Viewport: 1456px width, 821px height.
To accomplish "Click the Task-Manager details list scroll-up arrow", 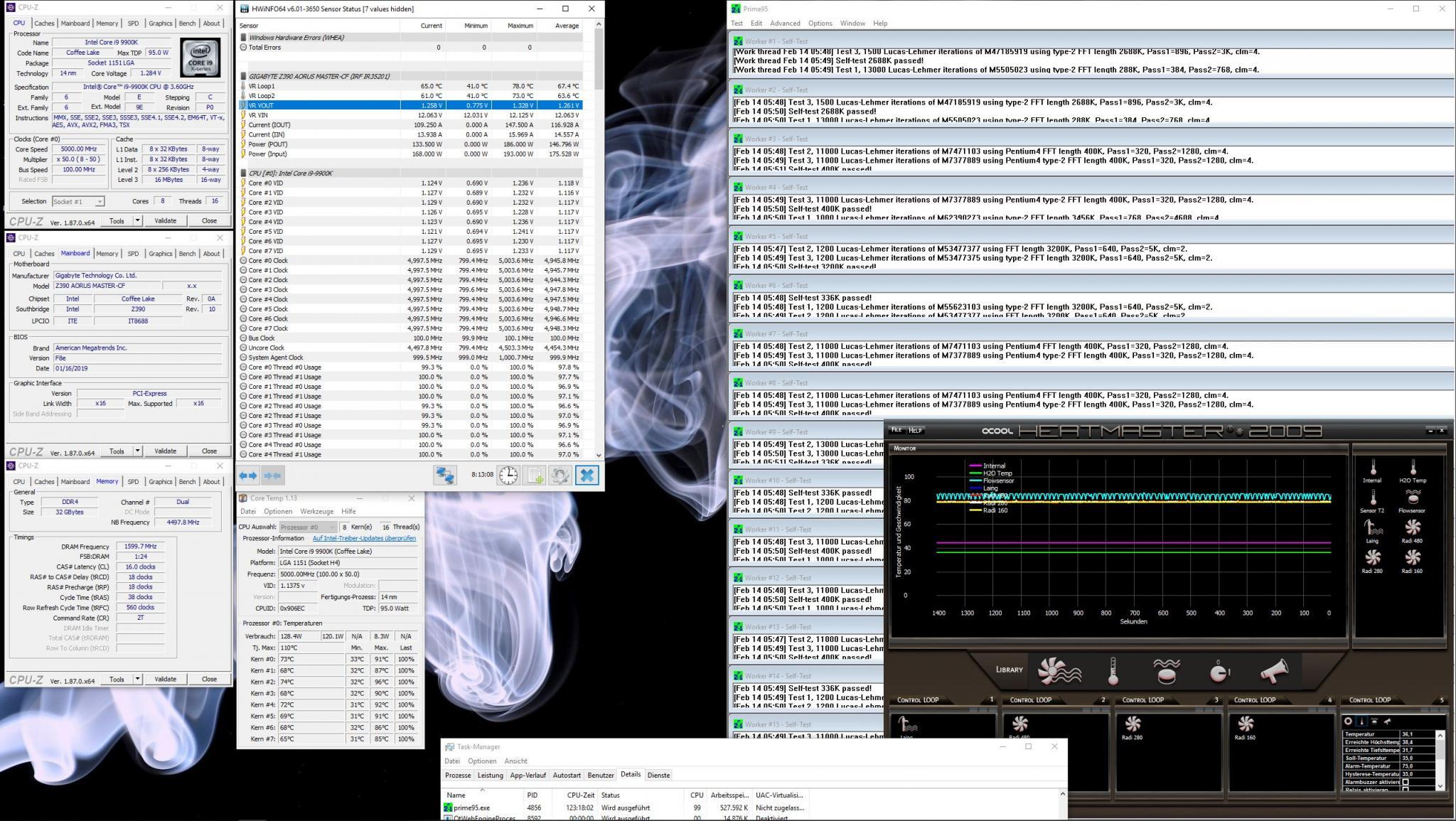I will click(x=1063, y=794).
